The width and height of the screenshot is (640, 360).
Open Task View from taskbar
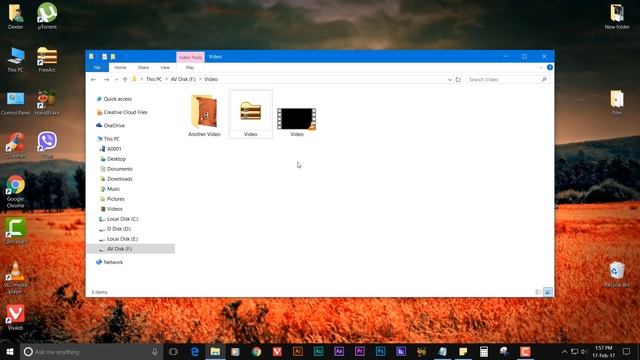[x=173, y=351]
